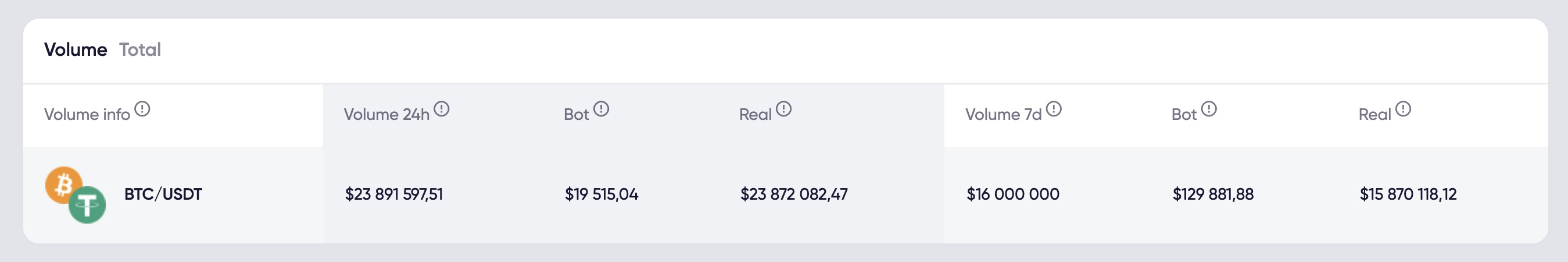Viewport: 1568px width, 262px height.
Task: Click the green Tether coin icon
Action: pos(88,206)
